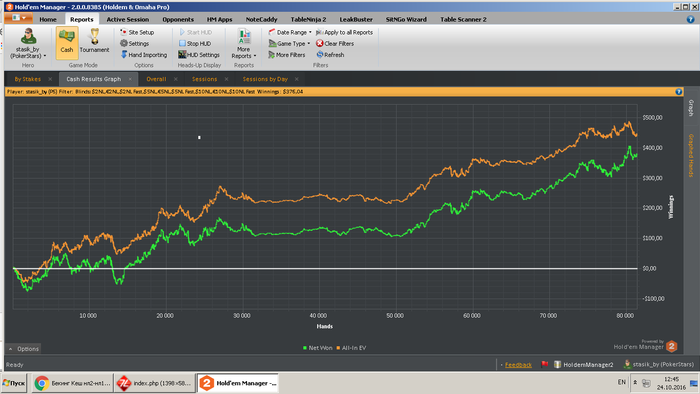Screen dimensions: 700x394
Task: Open the Date Range dropdown
Action: point(290,32)
